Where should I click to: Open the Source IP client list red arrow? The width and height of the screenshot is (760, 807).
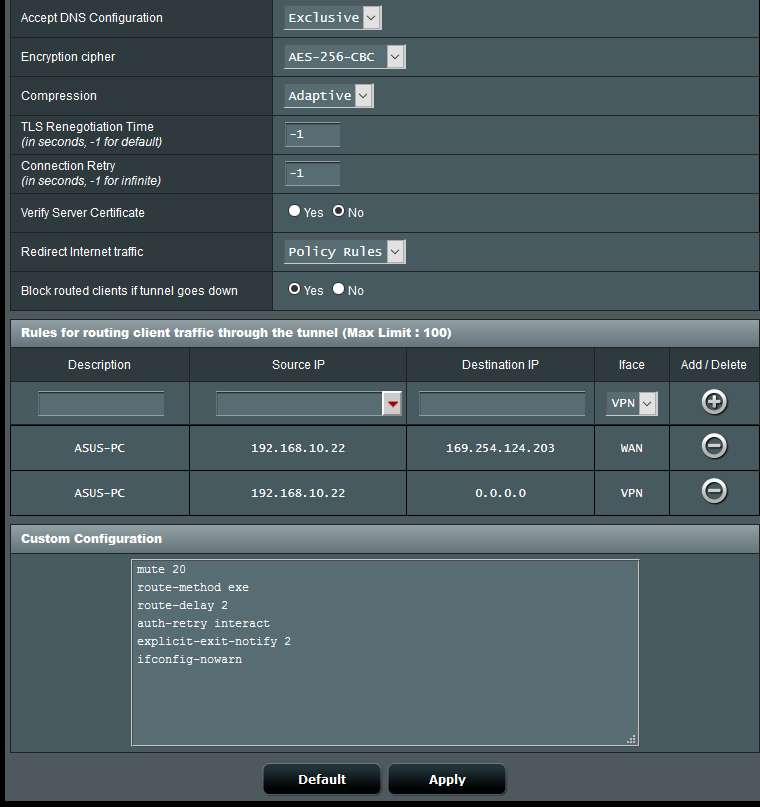[x=392, y=404]
